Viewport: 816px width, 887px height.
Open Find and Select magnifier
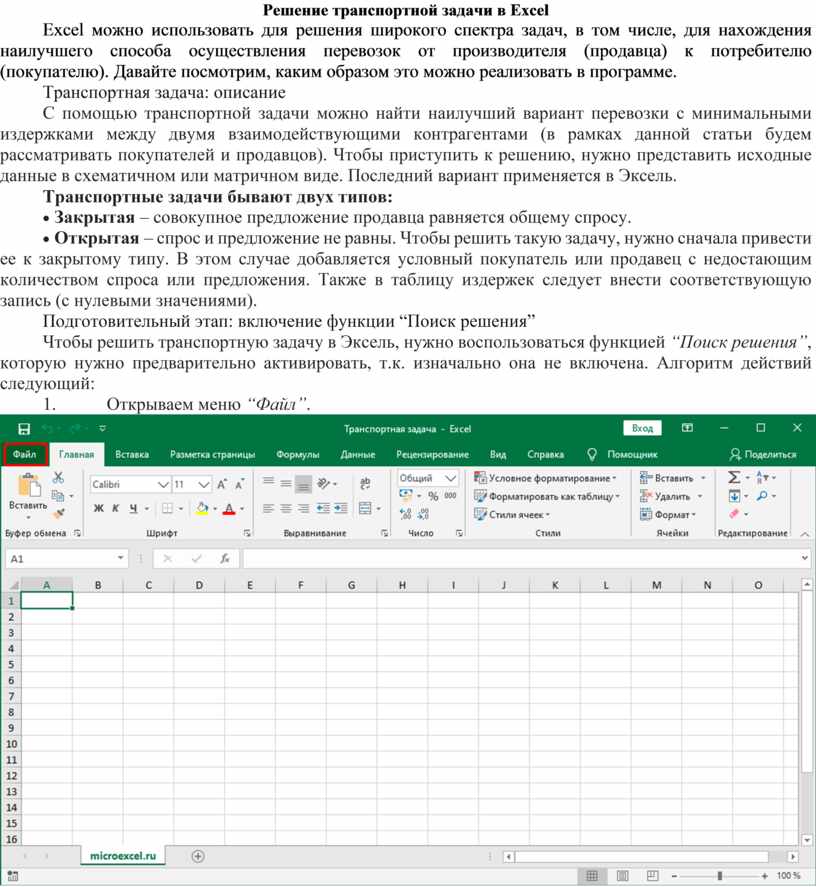click(x=762, y=496)
